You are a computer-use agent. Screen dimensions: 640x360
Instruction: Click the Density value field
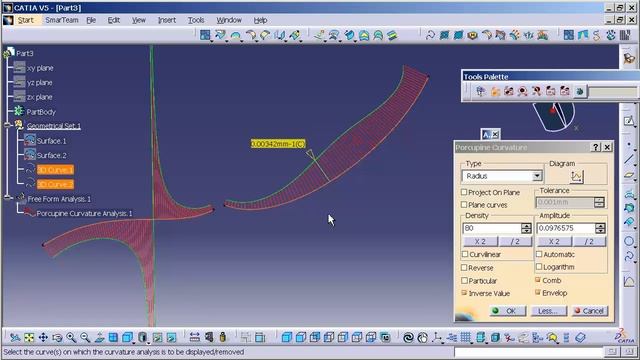(492, 228)
